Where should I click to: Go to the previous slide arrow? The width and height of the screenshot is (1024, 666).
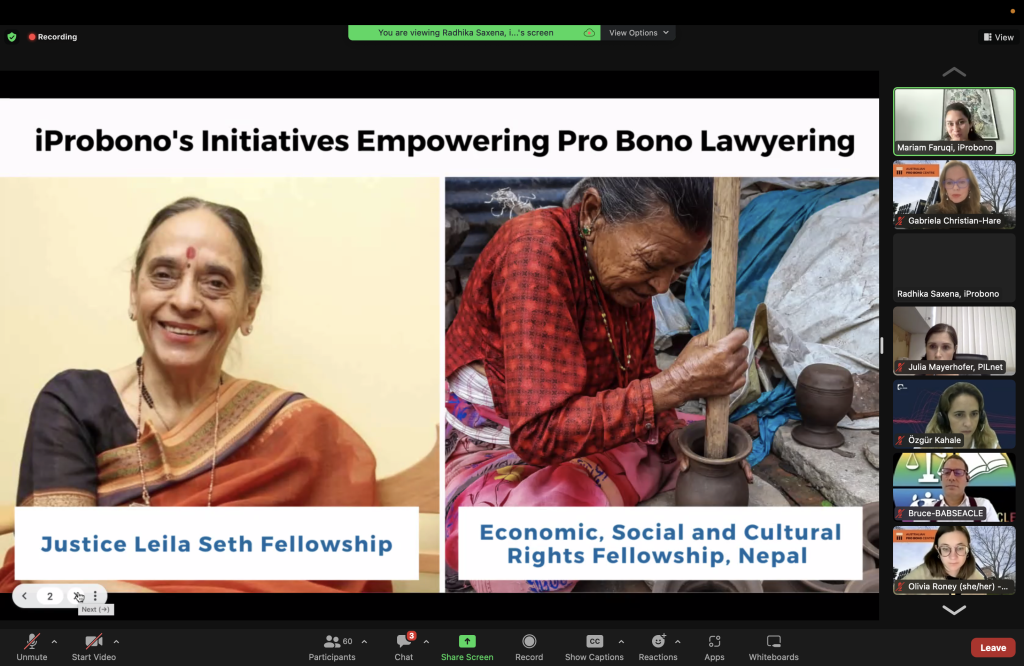tap(25, 596)
